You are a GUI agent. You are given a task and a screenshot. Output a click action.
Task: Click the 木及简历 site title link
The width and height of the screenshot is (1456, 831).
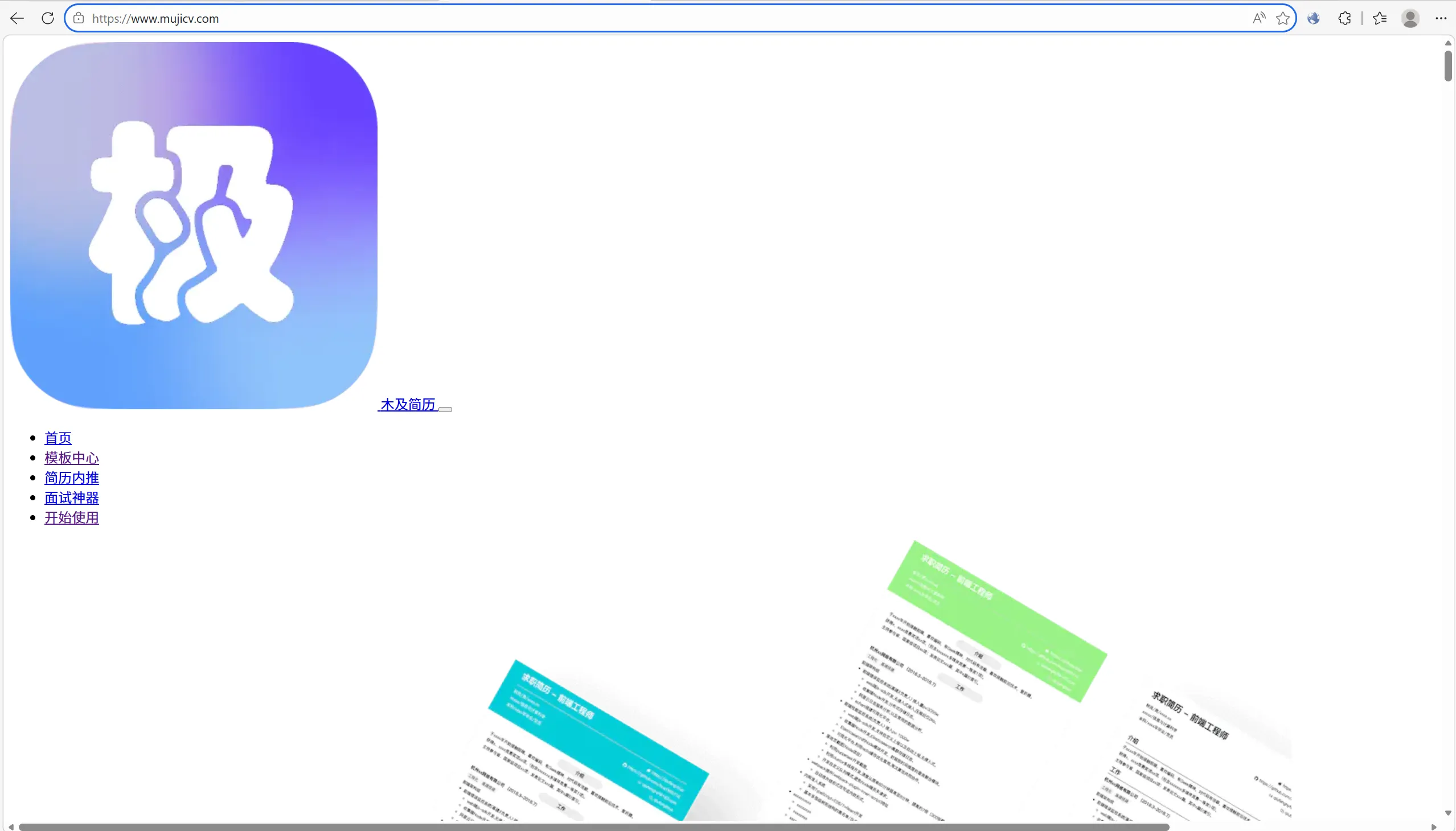pyautogui.click(x=407, y=405)
